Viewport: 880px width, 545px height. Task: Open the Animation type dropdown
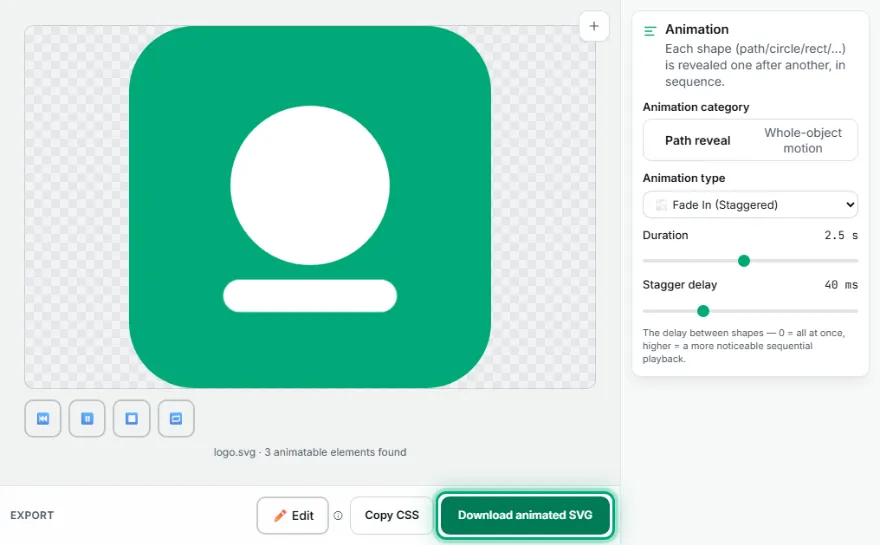point(750,205)
